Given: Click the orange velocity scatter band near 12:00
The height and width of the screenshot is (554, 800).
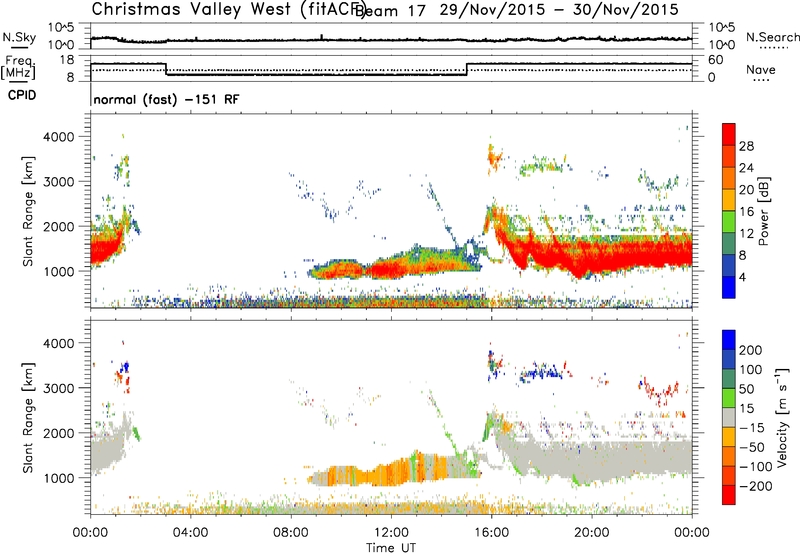Looking at the screenshot, I should [390, 473].
